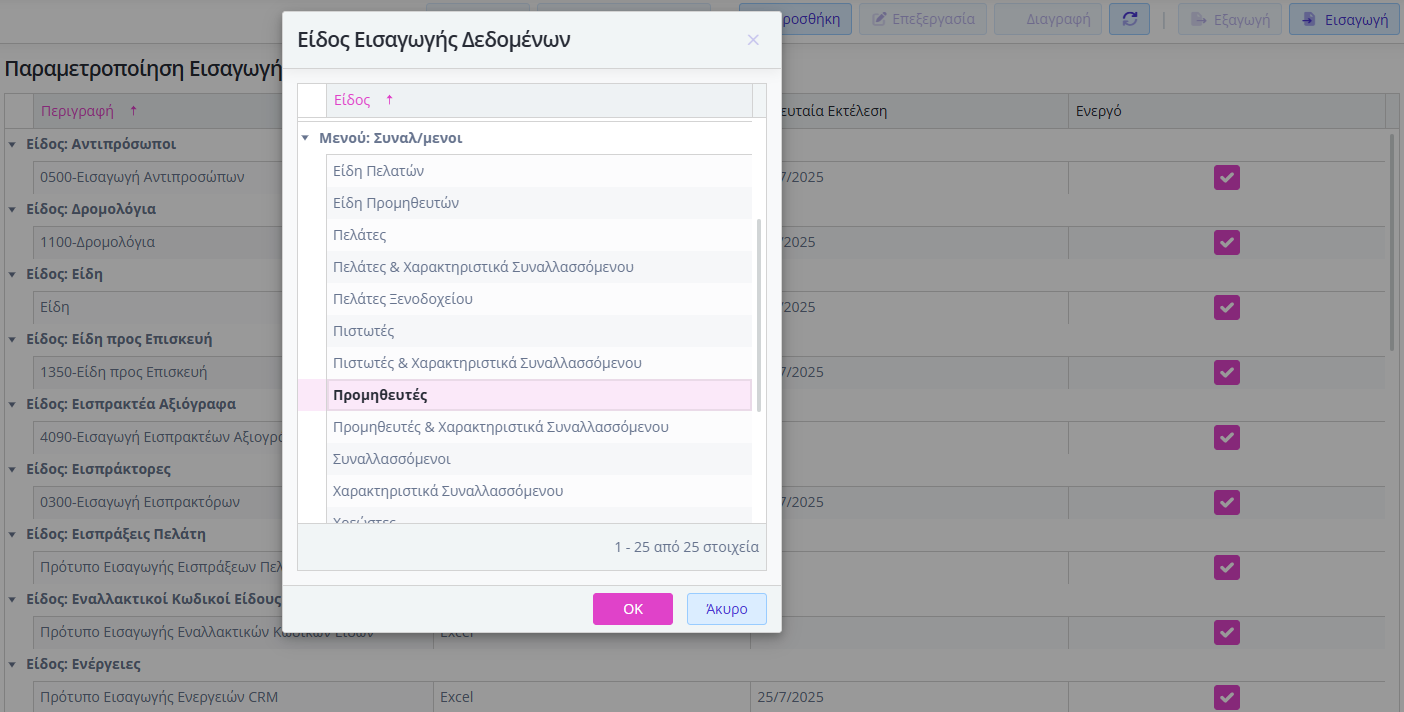Confirm selection with the OK button
This screenshot has height=712, width=1404.
633,609
